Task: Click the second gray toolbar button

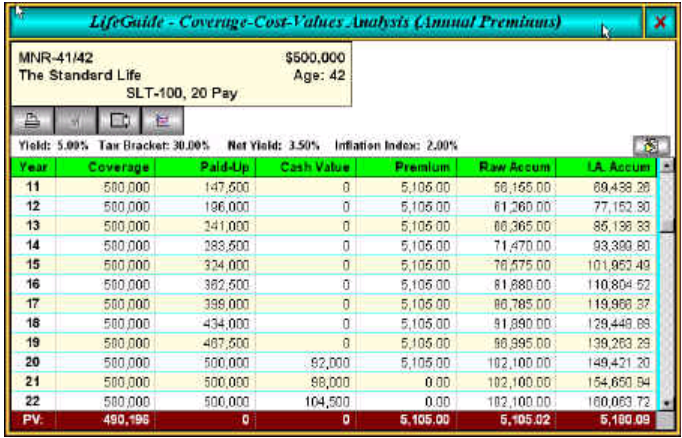Action: tap(76, 120)
